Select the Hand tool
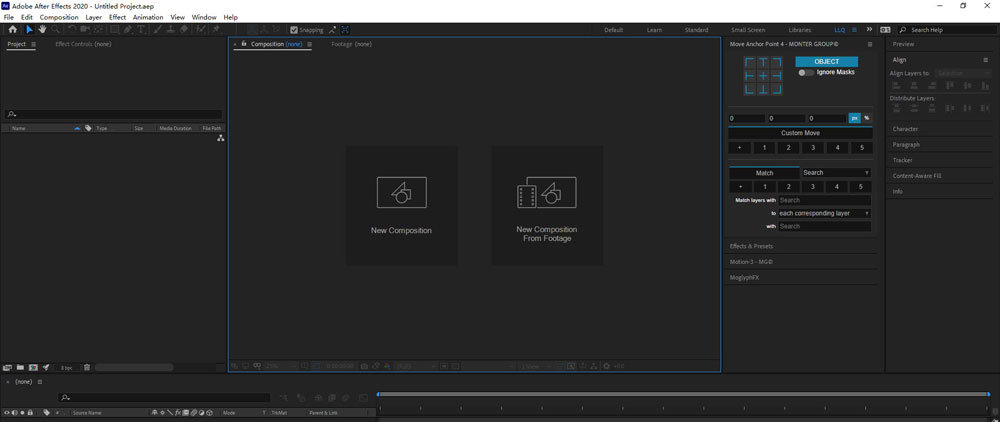 [42, 30]
